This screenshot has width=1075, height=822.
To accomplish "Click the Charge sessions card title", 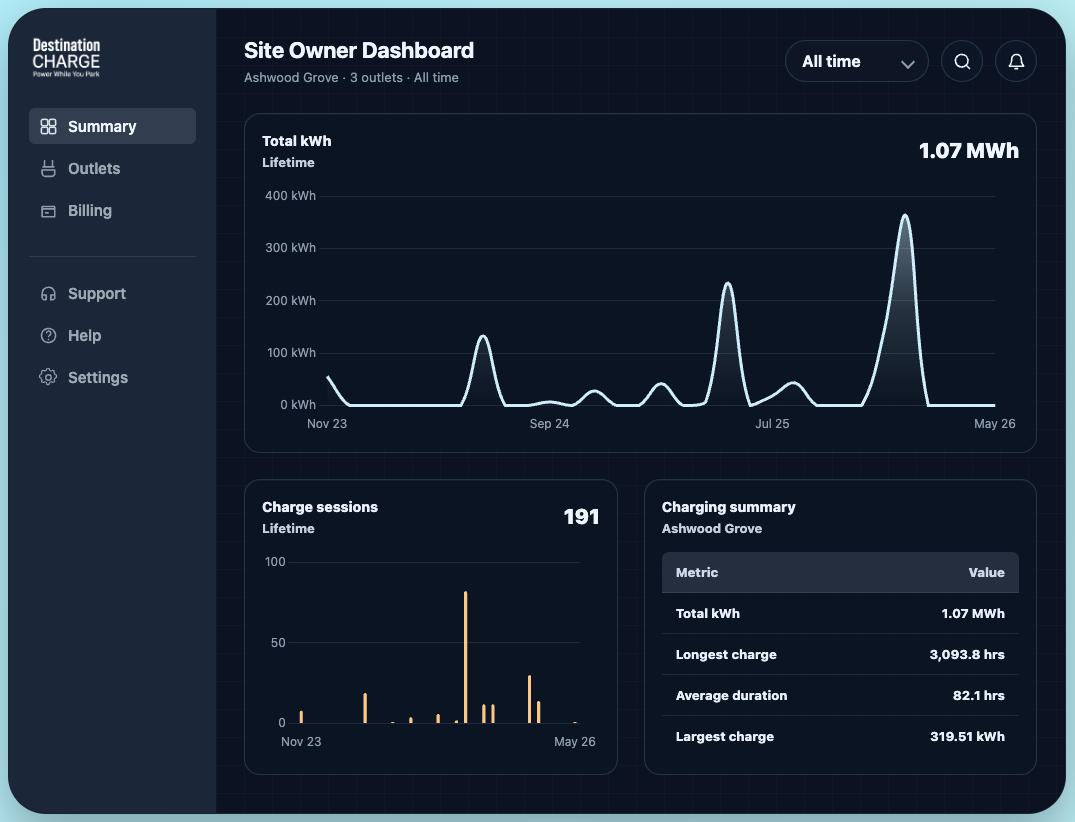I will tap(319, 507).
